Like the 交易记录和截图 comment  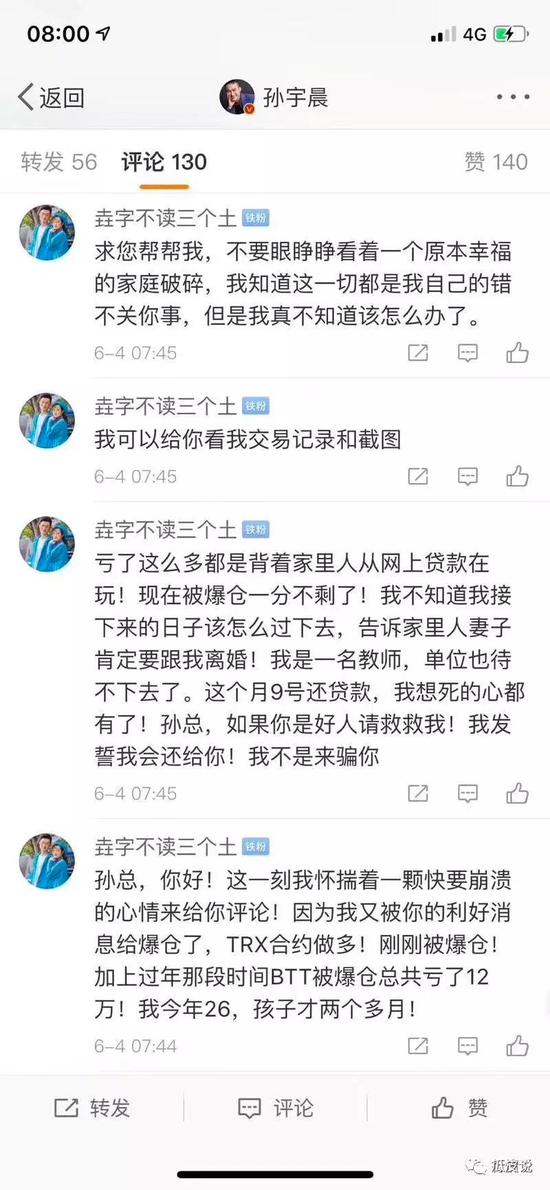pyautogui.click(x=517, y=476)
